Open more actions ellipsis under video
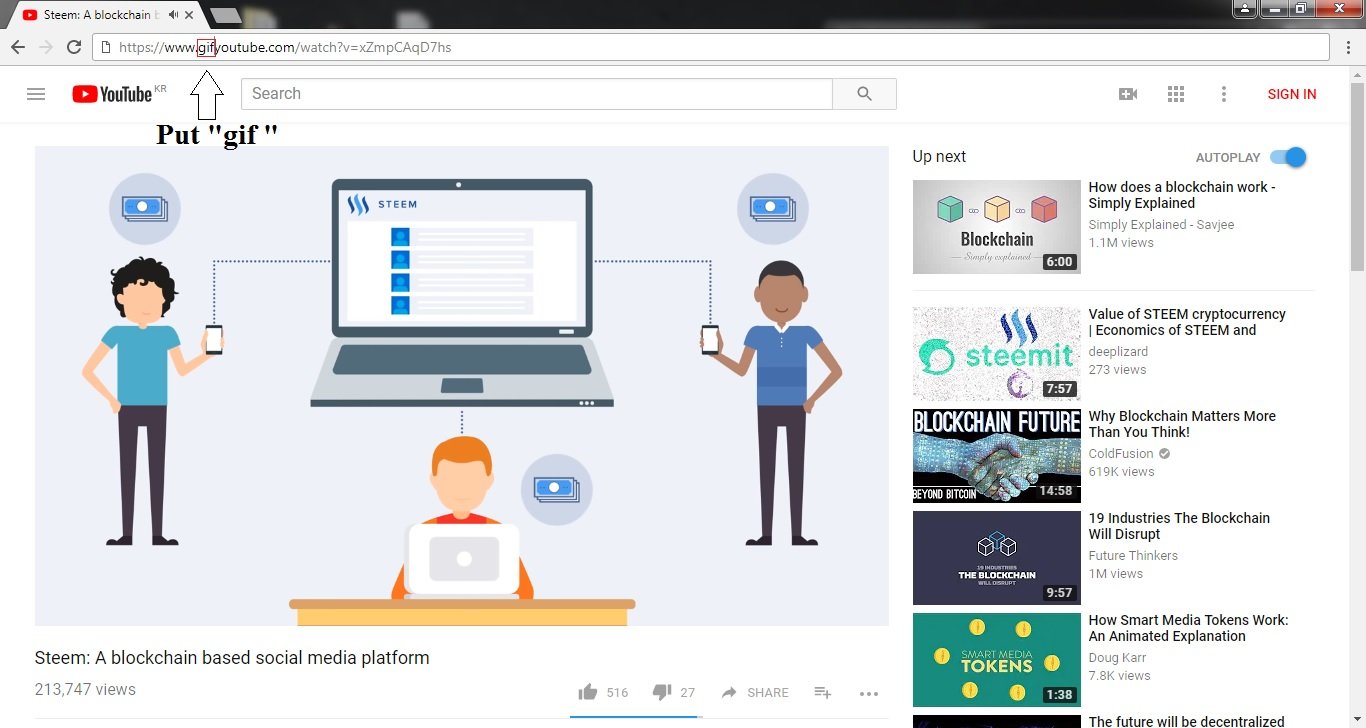 pos(868,693)
